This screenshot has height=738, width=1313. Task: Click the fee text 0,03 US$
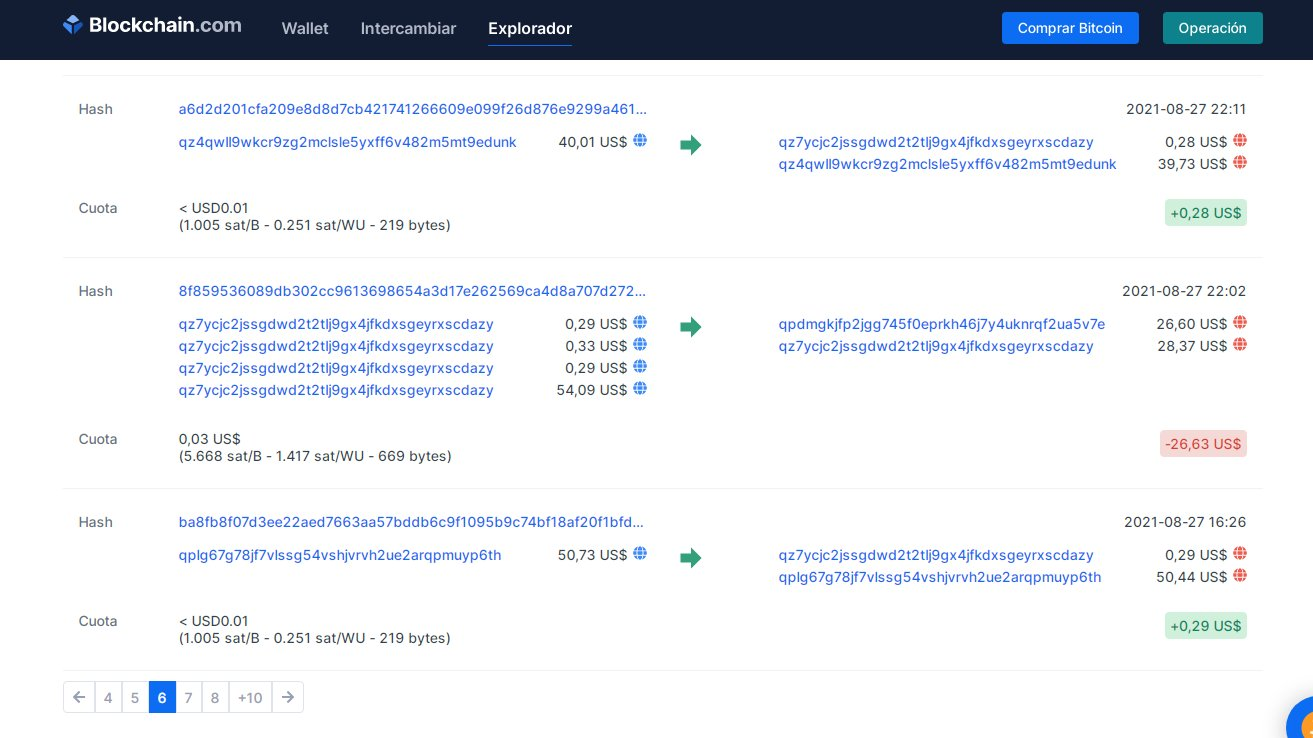(210, 439)
